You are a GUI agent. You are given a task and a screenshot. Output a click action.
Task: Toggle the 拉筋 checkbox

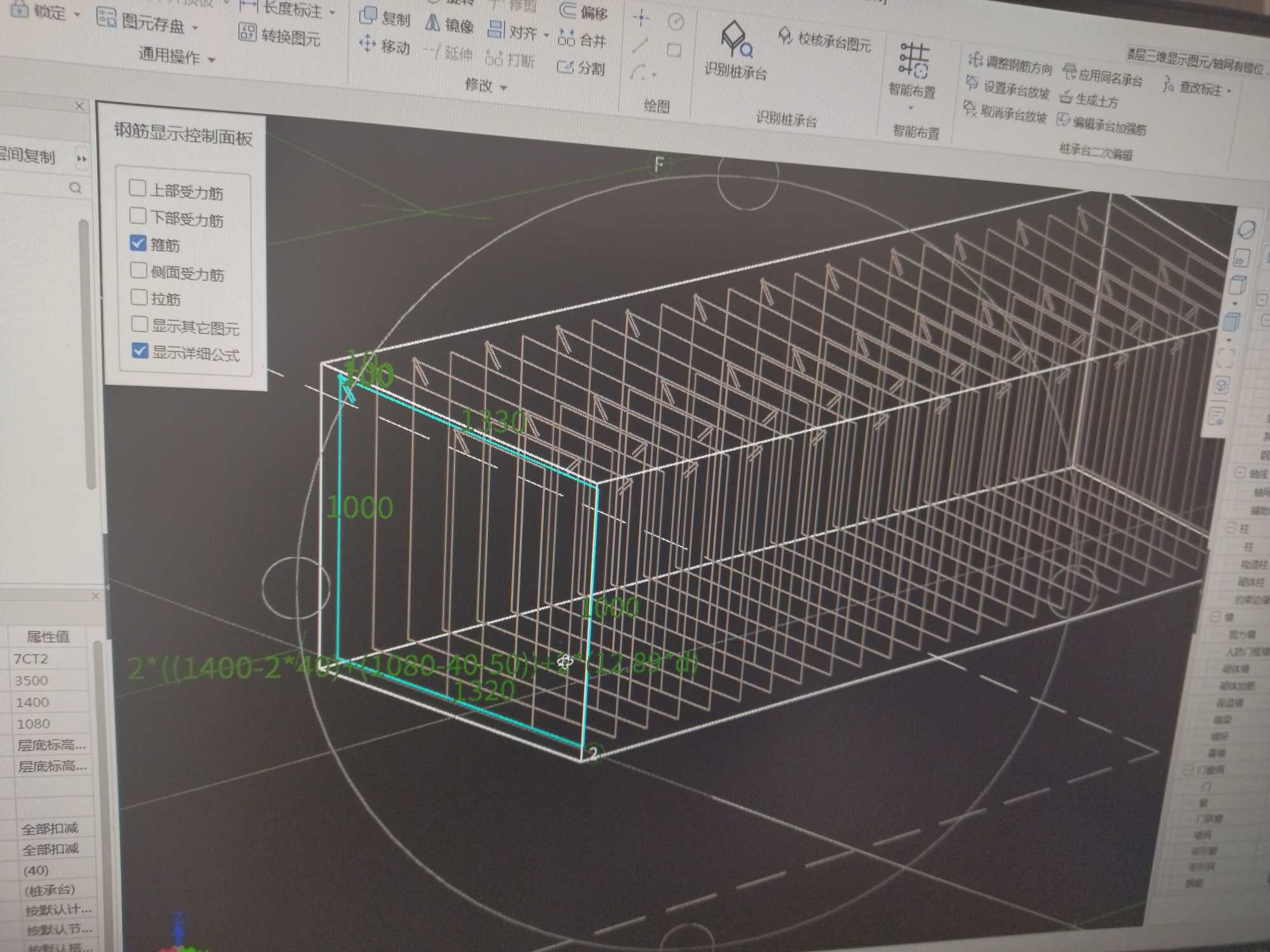(x=139, y=297)
